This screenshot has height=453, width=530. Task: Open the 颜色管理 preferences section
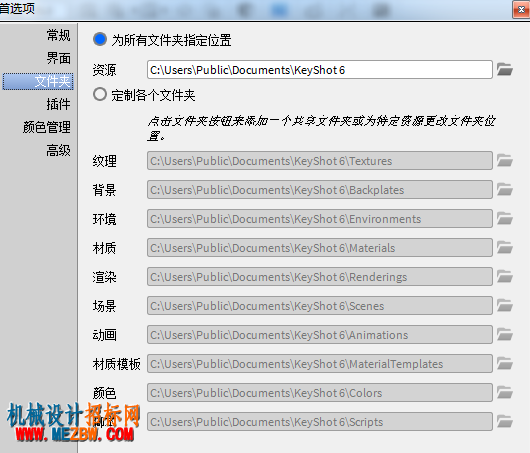coord(47,127)
